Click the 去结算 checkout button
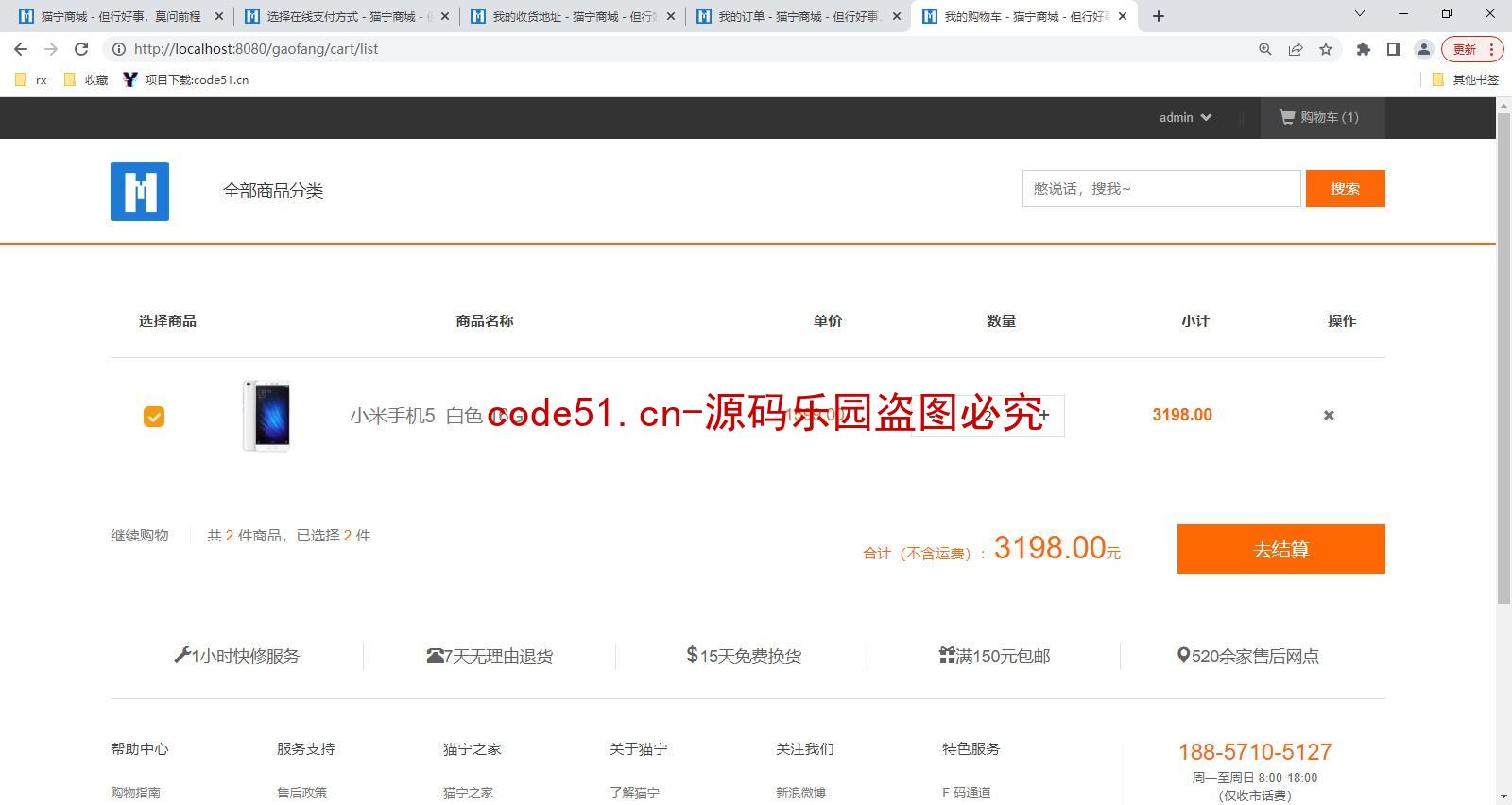The width and height of the screenshot is (1512, 805). 1281,549
